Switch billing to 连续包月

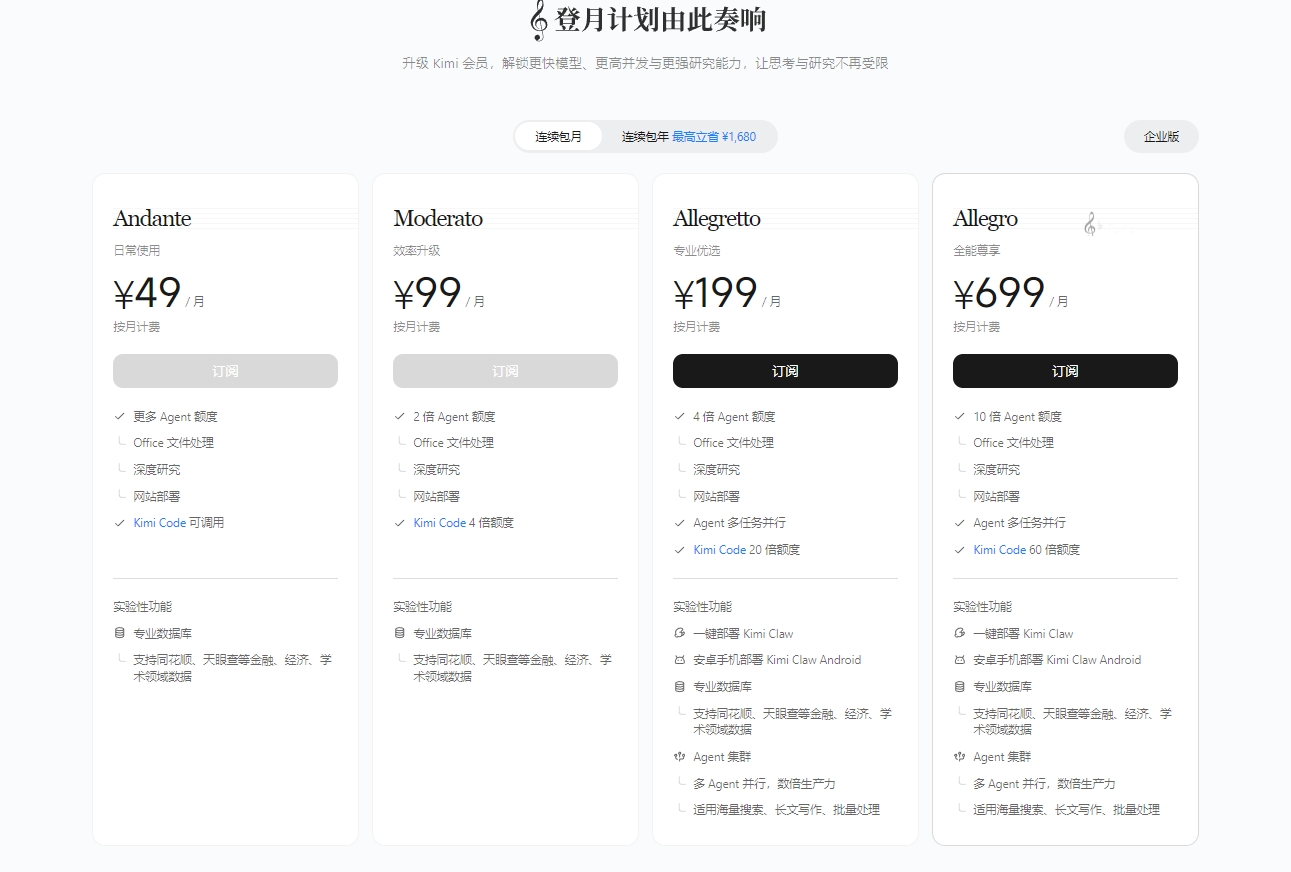558,137
